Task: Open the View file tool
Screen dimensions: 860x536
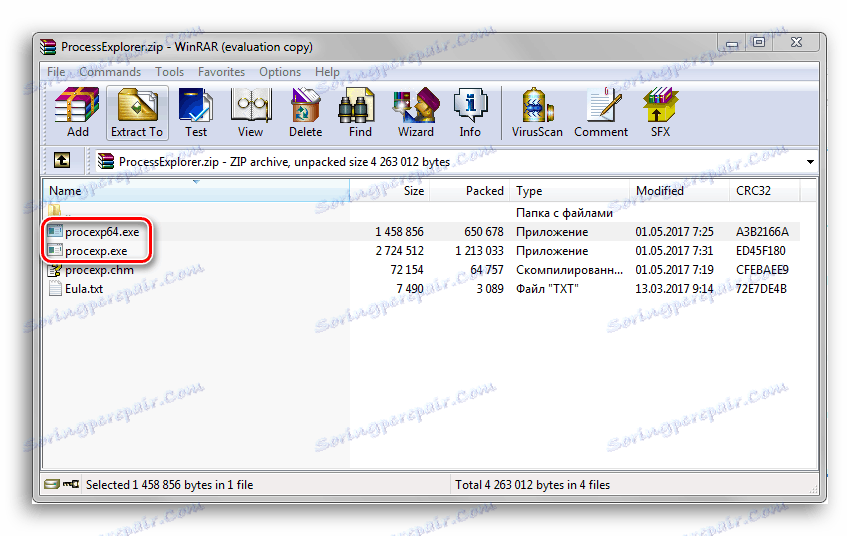Action: click(251, 112)
